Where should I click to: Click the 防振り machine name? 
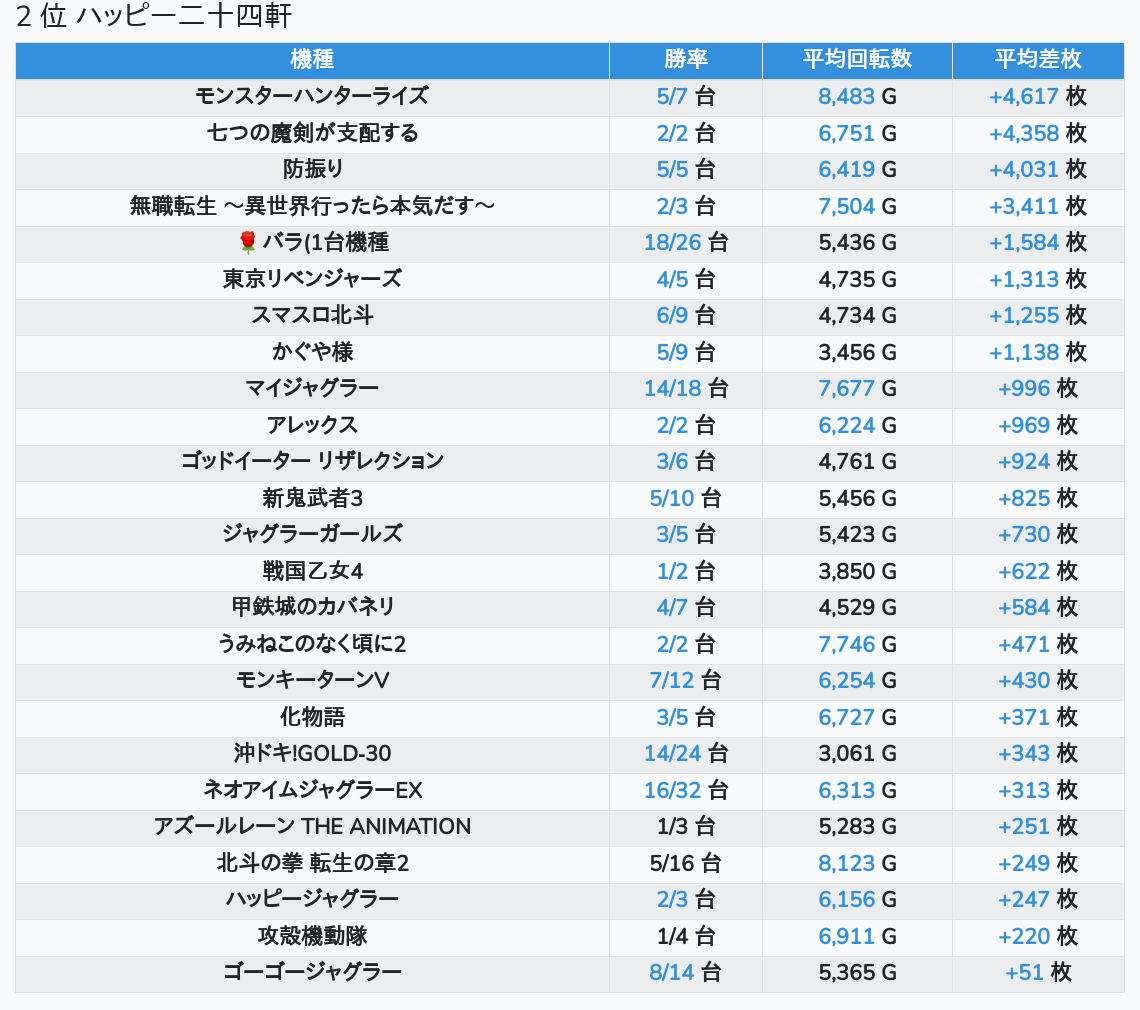click(x=312, y=170)
